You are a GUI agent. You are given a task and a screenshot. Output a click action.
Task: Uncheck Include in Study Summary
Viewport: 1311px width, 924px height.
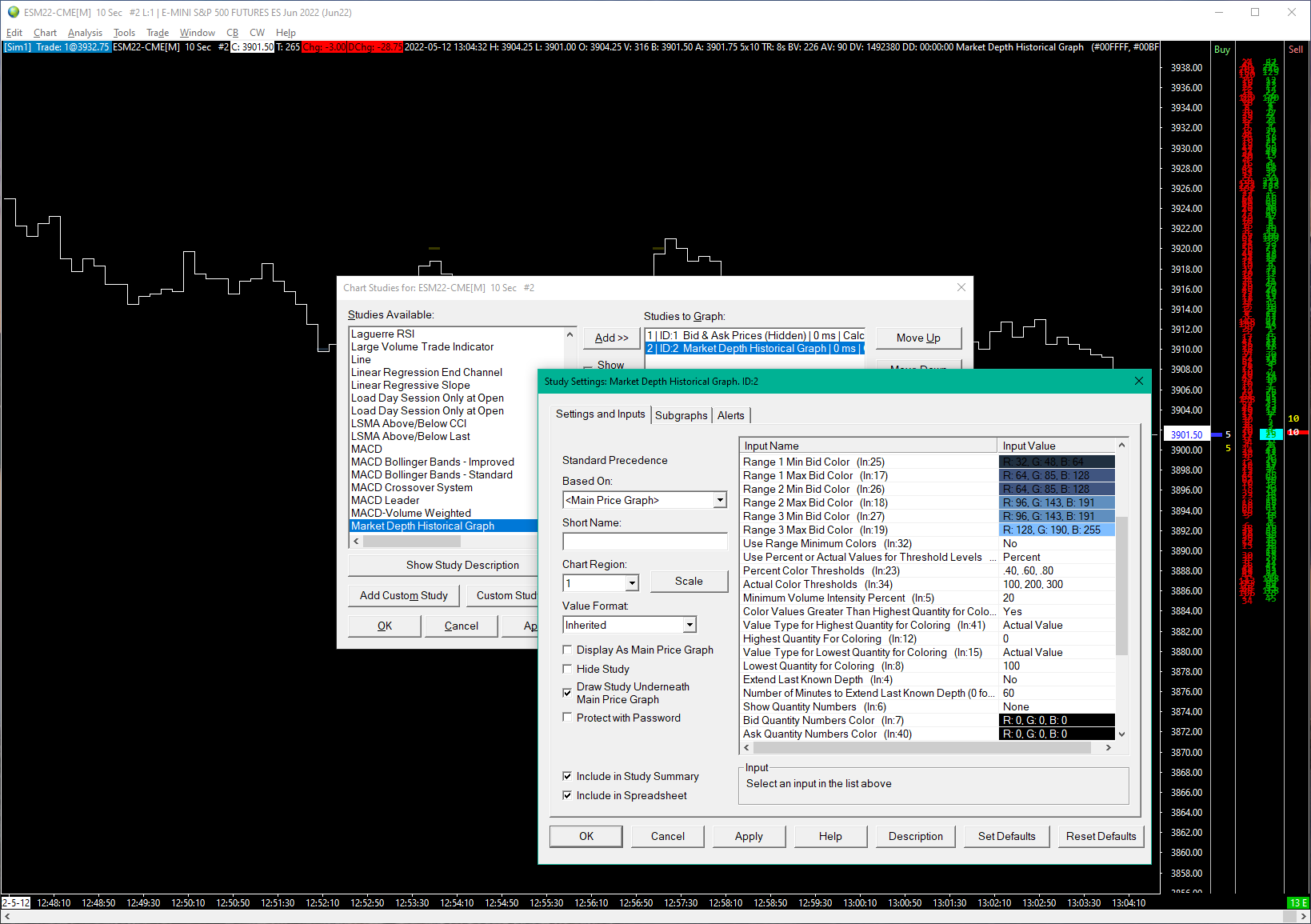pos(567,776)
